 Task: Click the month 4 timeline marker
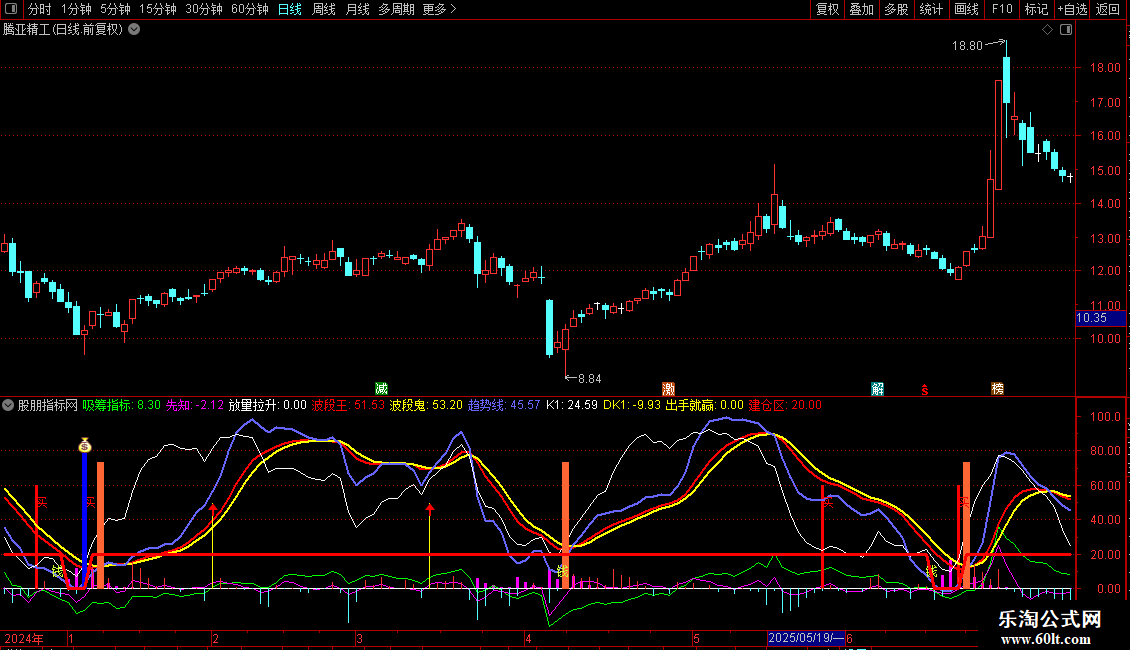click(x=528, y=638)
